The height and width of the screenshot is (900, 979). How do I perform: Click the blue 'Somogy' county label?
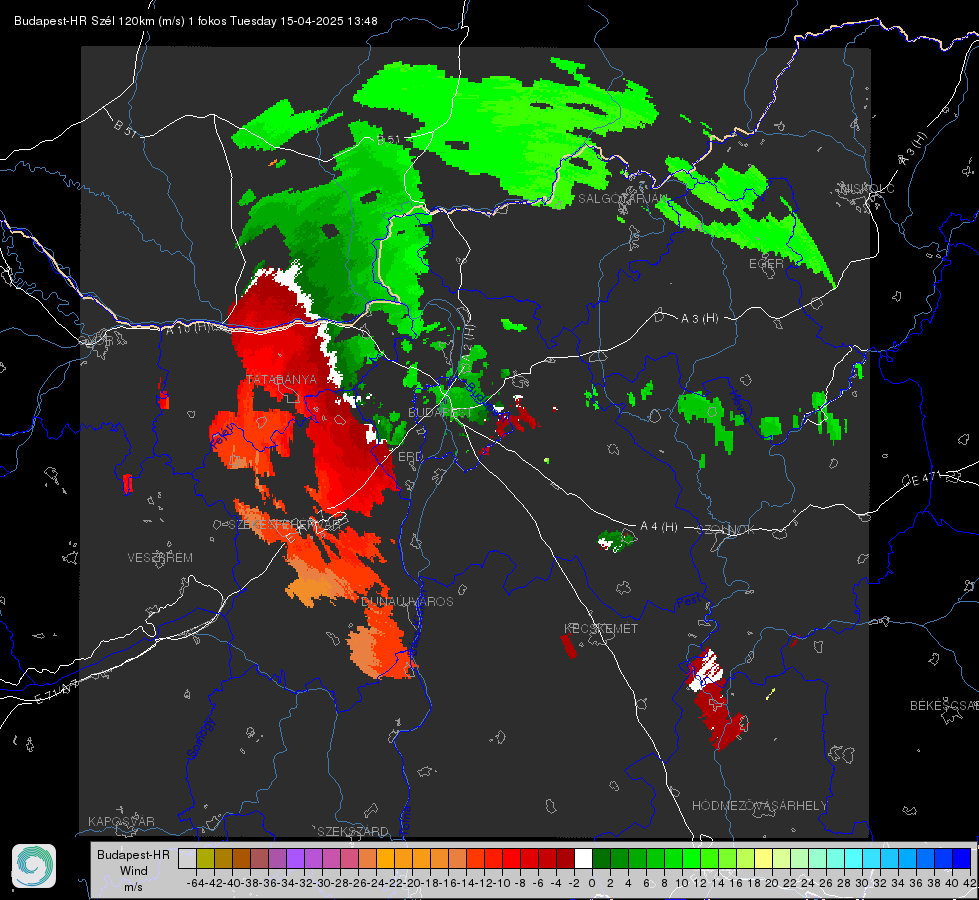coord(200,738)
